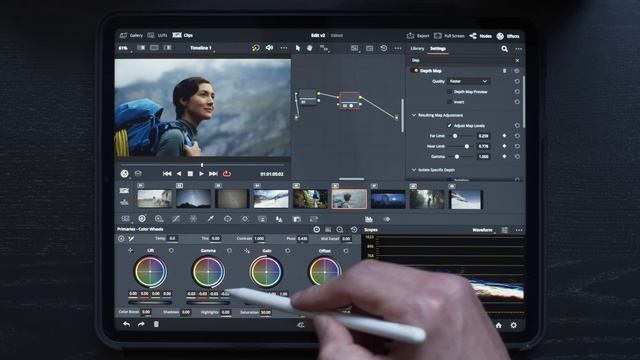Screen dimensions: 640x360
Task: Go to home with the house icon
Action: [x=498, y=325]
